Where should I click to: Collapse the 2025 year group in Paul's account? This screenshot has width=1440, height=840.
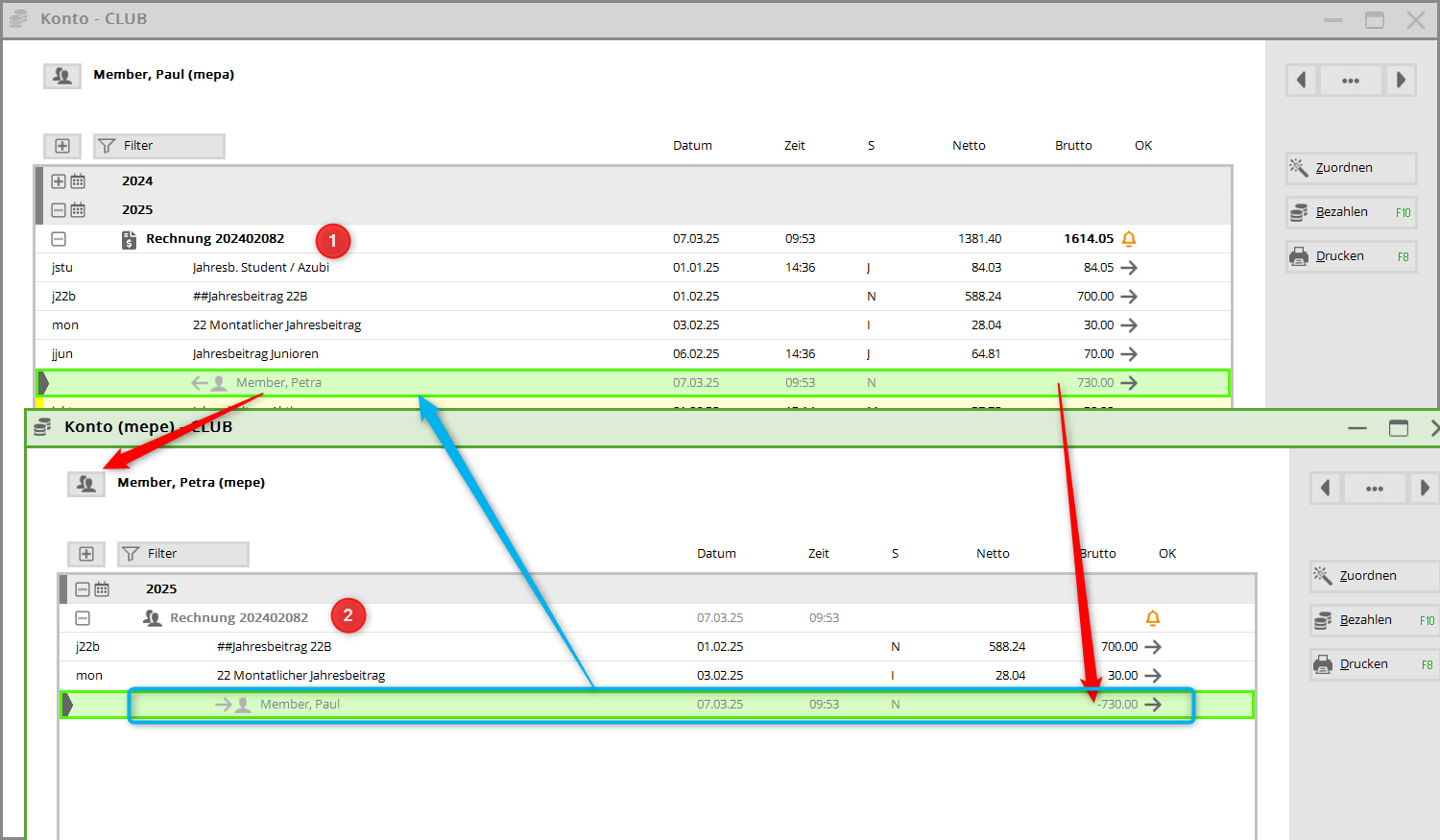pos(59,210)
